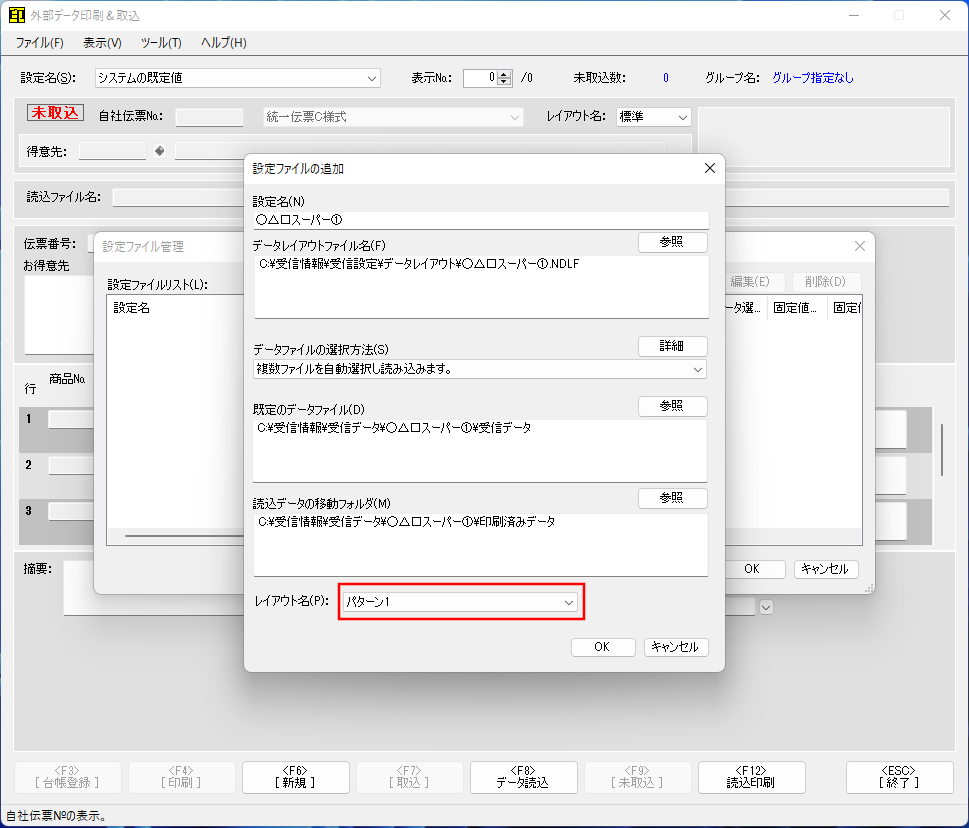Click キャンセル in 設定ファイルの追加 dialog
The width and height of the screenshot is (969, 828).
point(675,647)
